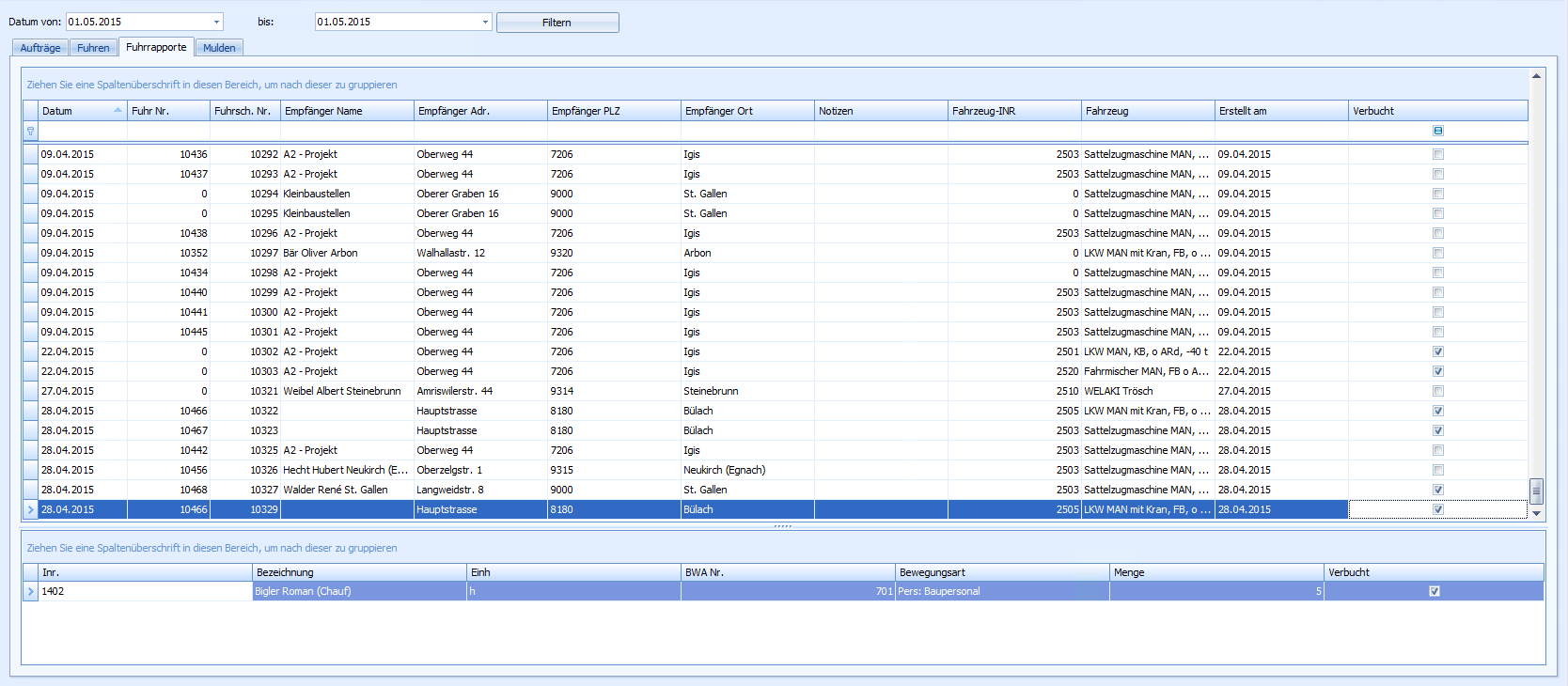Click the splitter handle between the grids
Viewport: 1568px width, 686px height.
pyautogui.click(x=782, y=526)
